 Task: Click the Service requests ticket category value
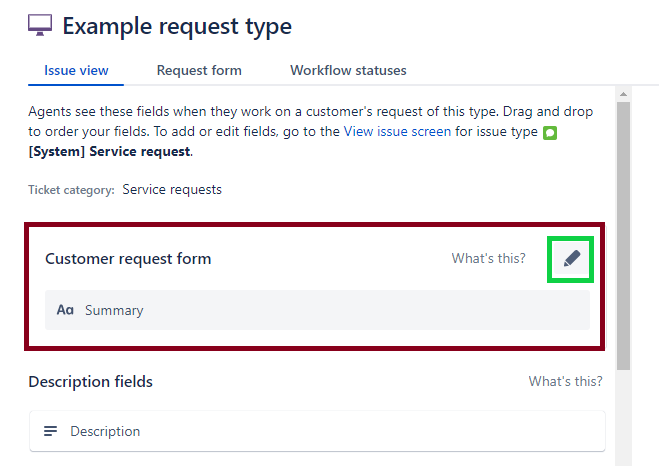click(x=172, y=189)
